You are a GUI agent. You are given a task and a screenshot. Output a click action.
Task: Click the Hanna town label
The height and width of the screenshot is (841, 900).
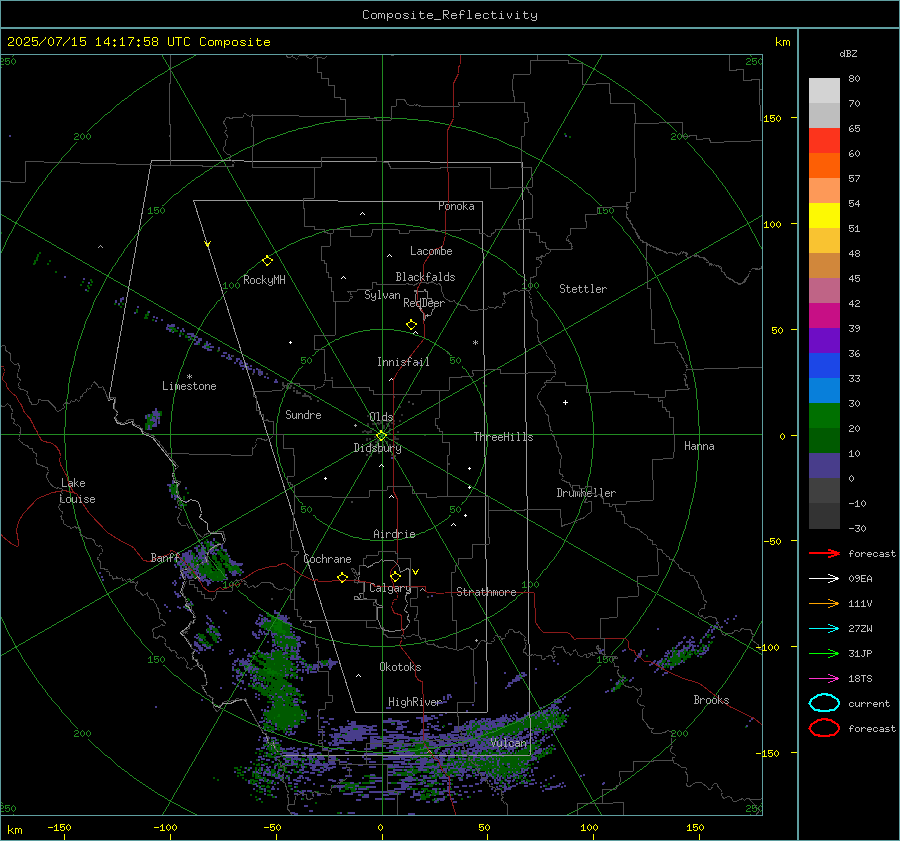pos(699,446)
